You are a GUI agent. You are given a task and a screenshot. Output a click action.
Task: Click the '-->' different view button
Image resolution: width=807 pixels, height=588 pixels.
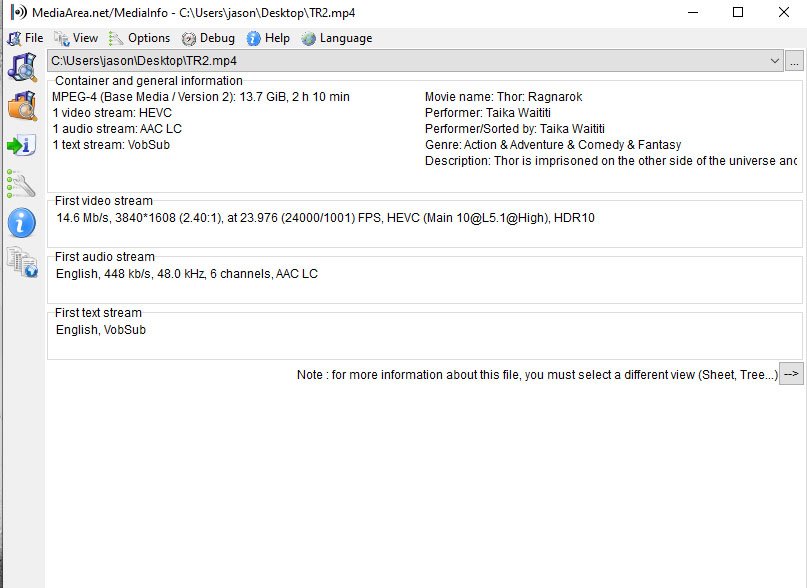(792, 374)
